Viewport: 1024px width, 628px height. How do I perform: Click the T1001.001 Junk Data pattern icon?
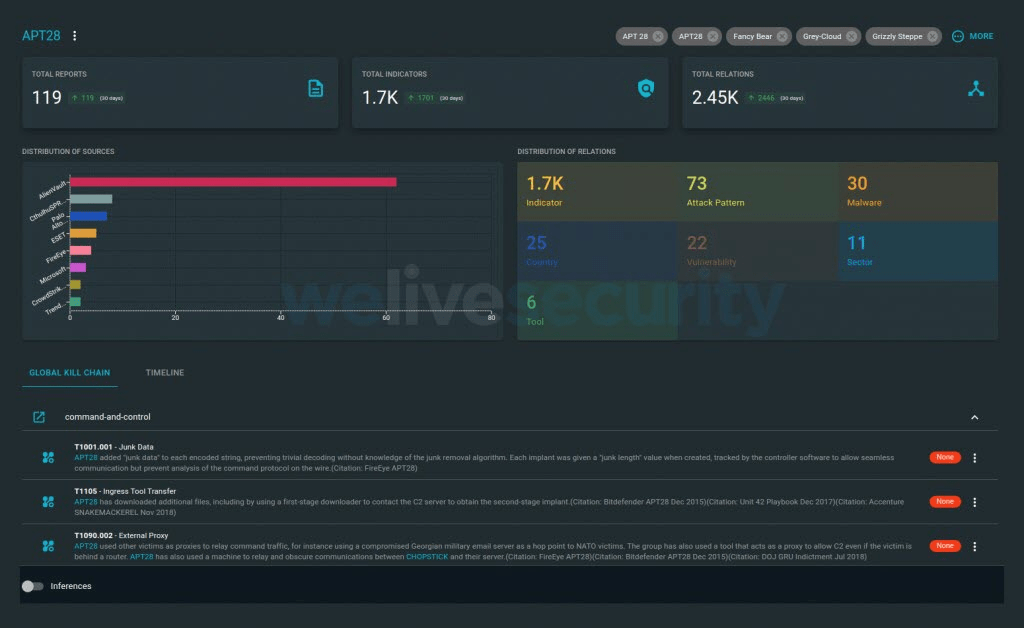click(48, 457)
